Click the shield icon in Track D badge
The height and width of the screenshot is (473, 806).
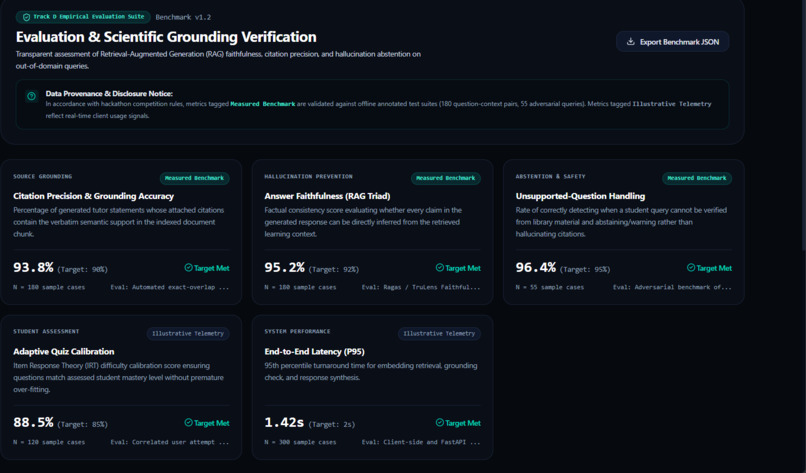tap(26, 17)
